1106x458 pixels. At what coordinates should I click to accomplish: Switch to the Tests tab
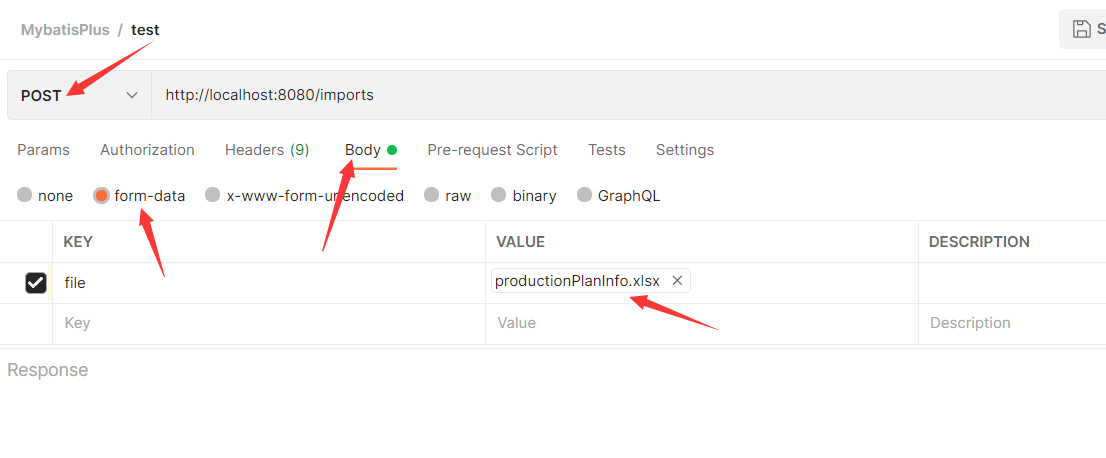click(x=606, y=150)
